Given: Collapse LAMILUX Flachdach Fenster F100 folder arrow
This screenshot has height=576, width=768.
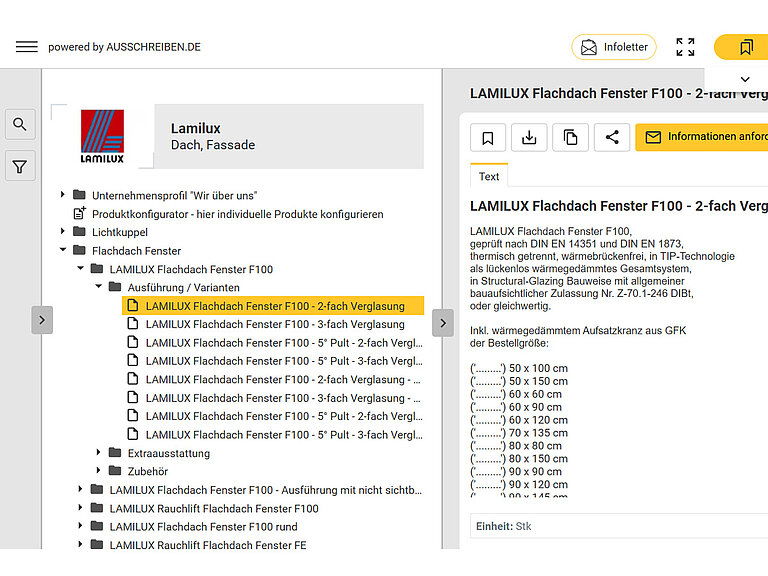Looking at the screenshot, I should coord(81,268).
